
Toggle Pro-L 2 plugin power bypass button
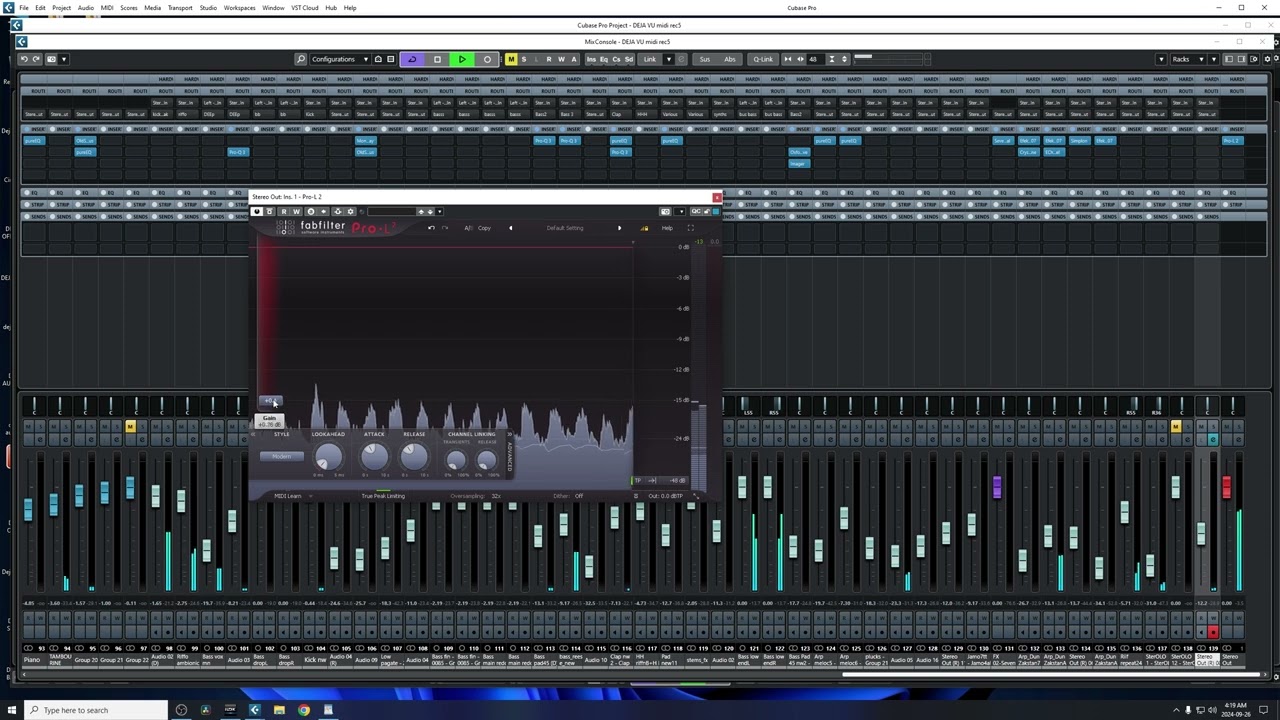coord(257,211)
